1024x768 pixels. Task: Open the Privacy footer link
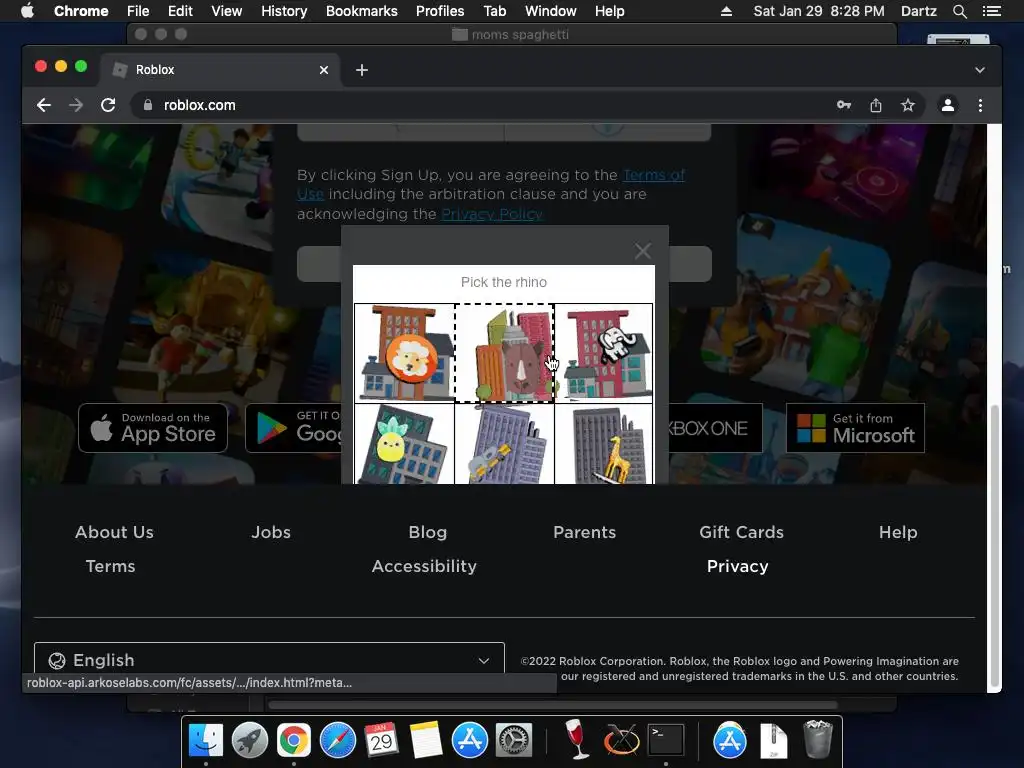click(737, 566)
